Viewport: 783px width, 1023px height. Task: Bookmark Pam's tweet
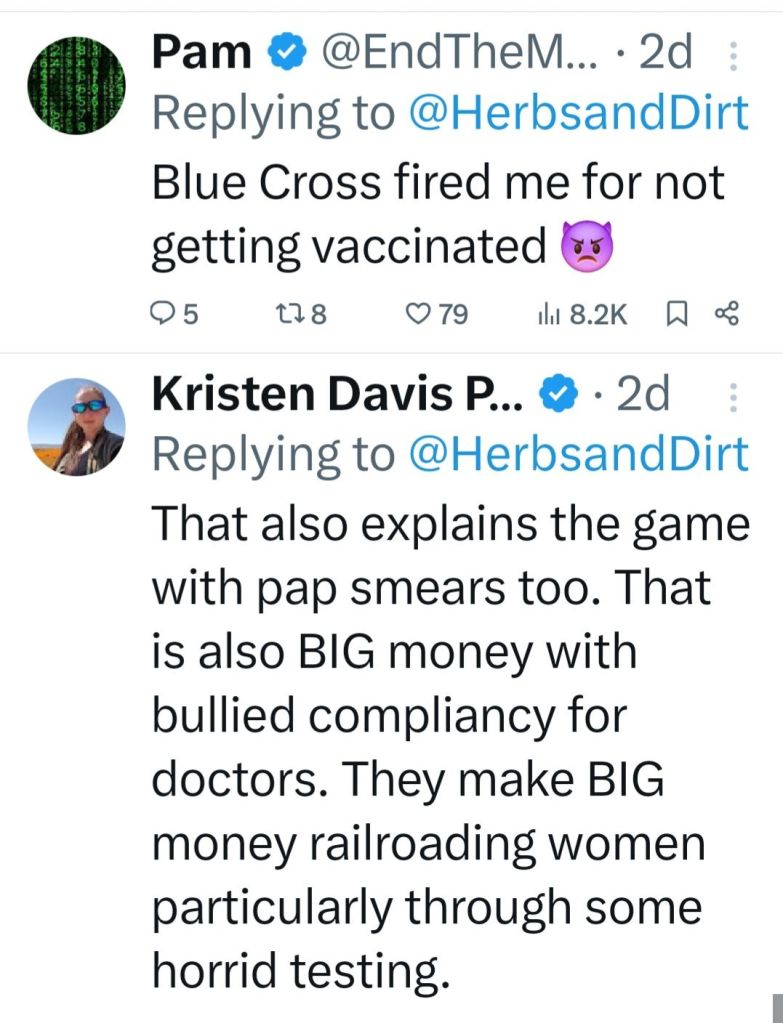(x=673, y=316)
